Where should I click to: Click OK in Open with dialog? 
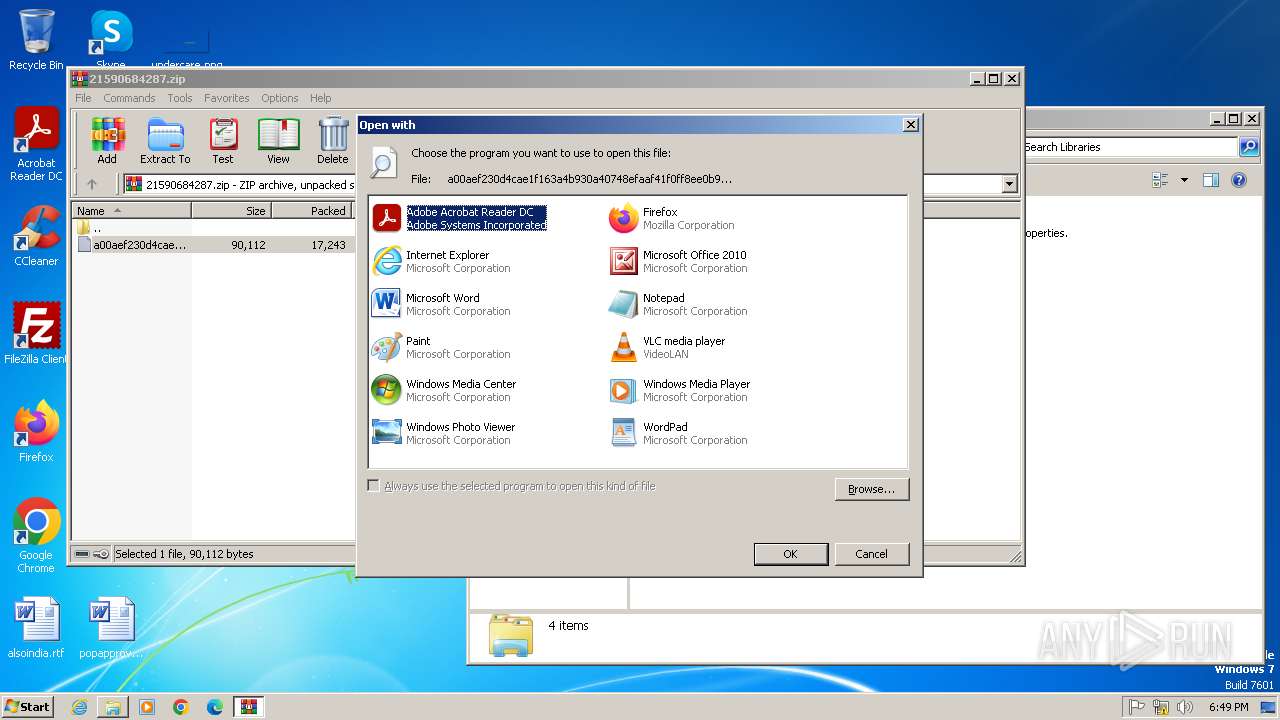click(x=790, y=554)
